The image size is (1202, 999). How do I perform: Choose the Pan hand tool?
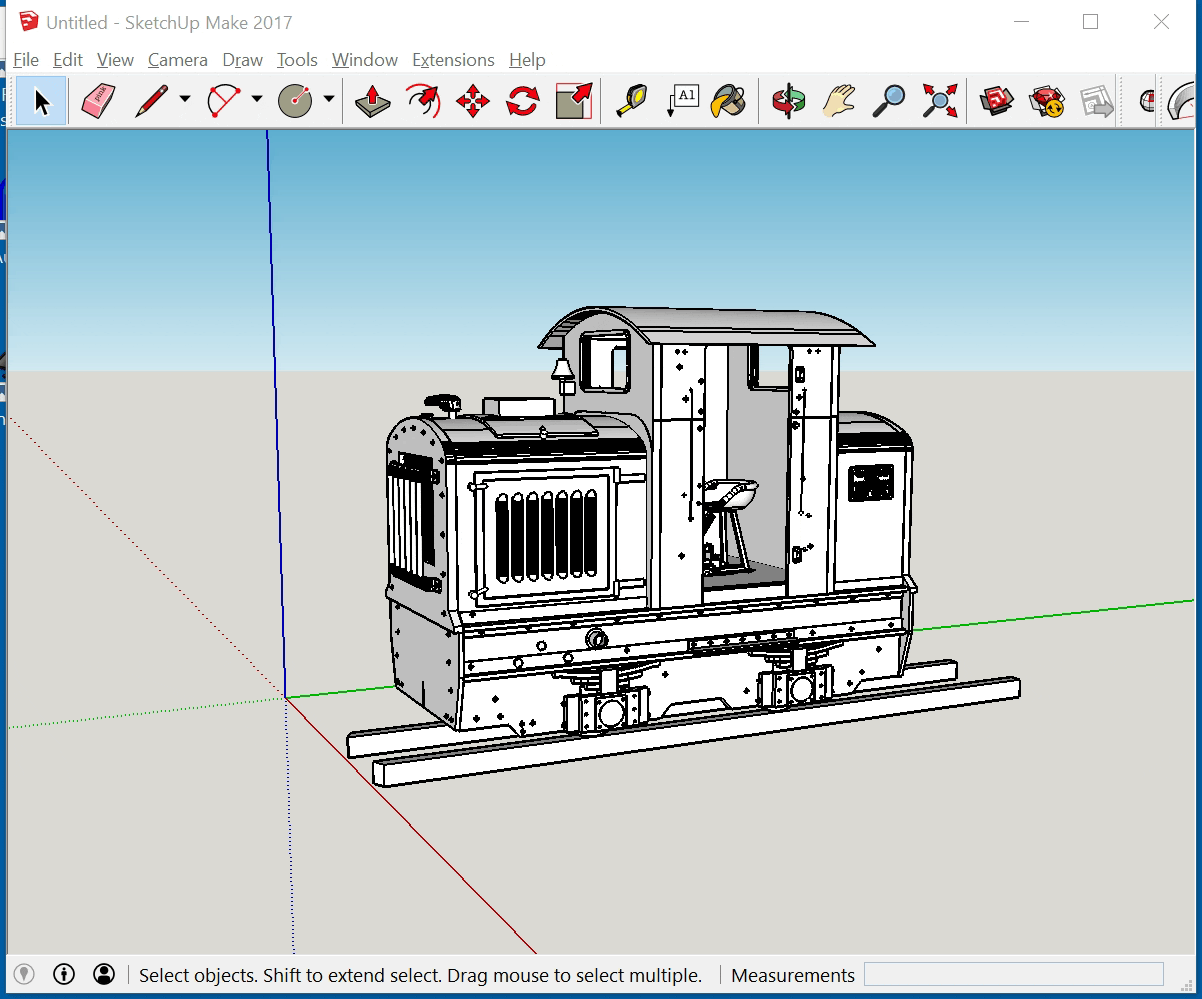tap(840, 101)
